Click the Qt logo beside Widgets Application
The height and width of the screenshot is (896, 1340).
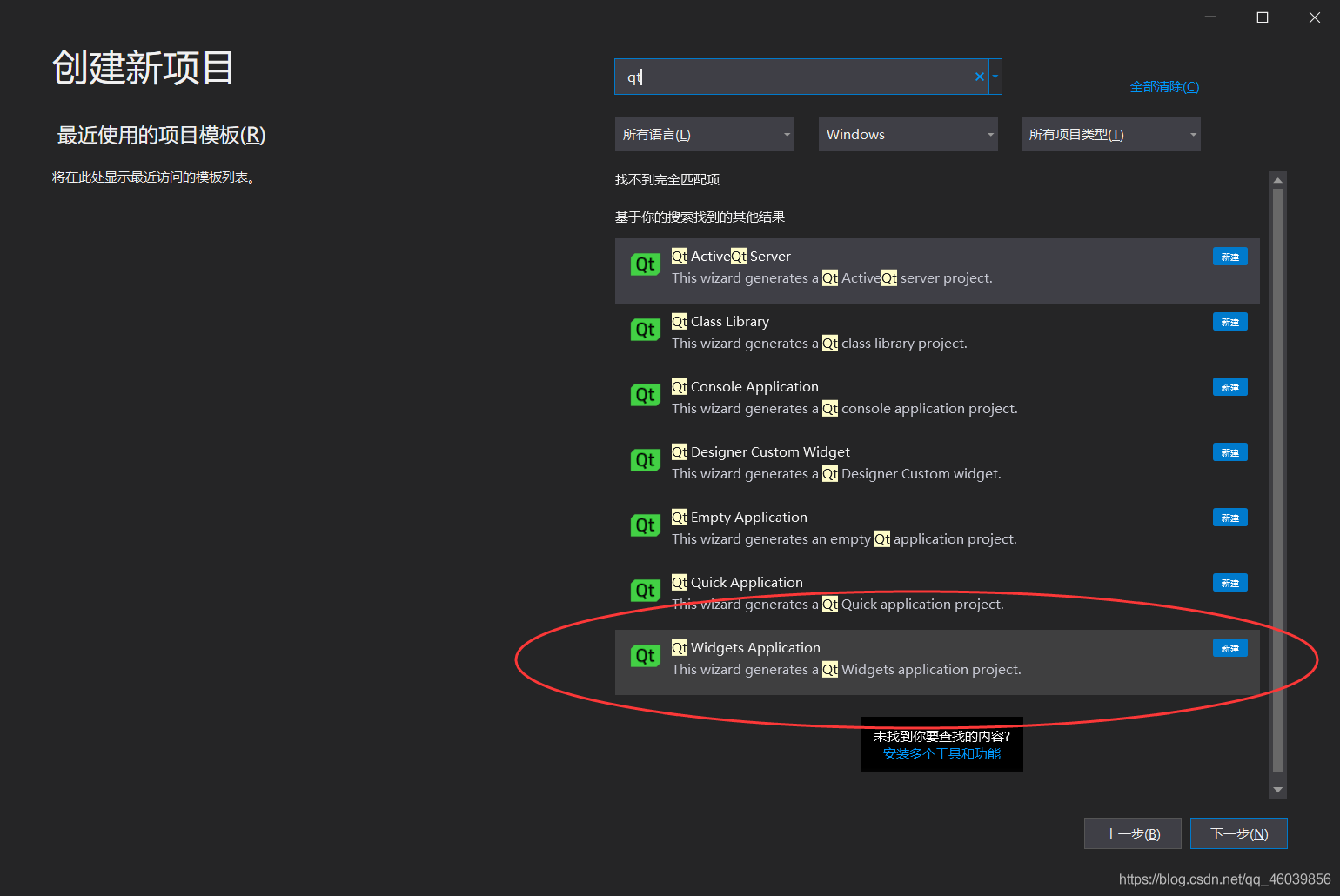646,656
